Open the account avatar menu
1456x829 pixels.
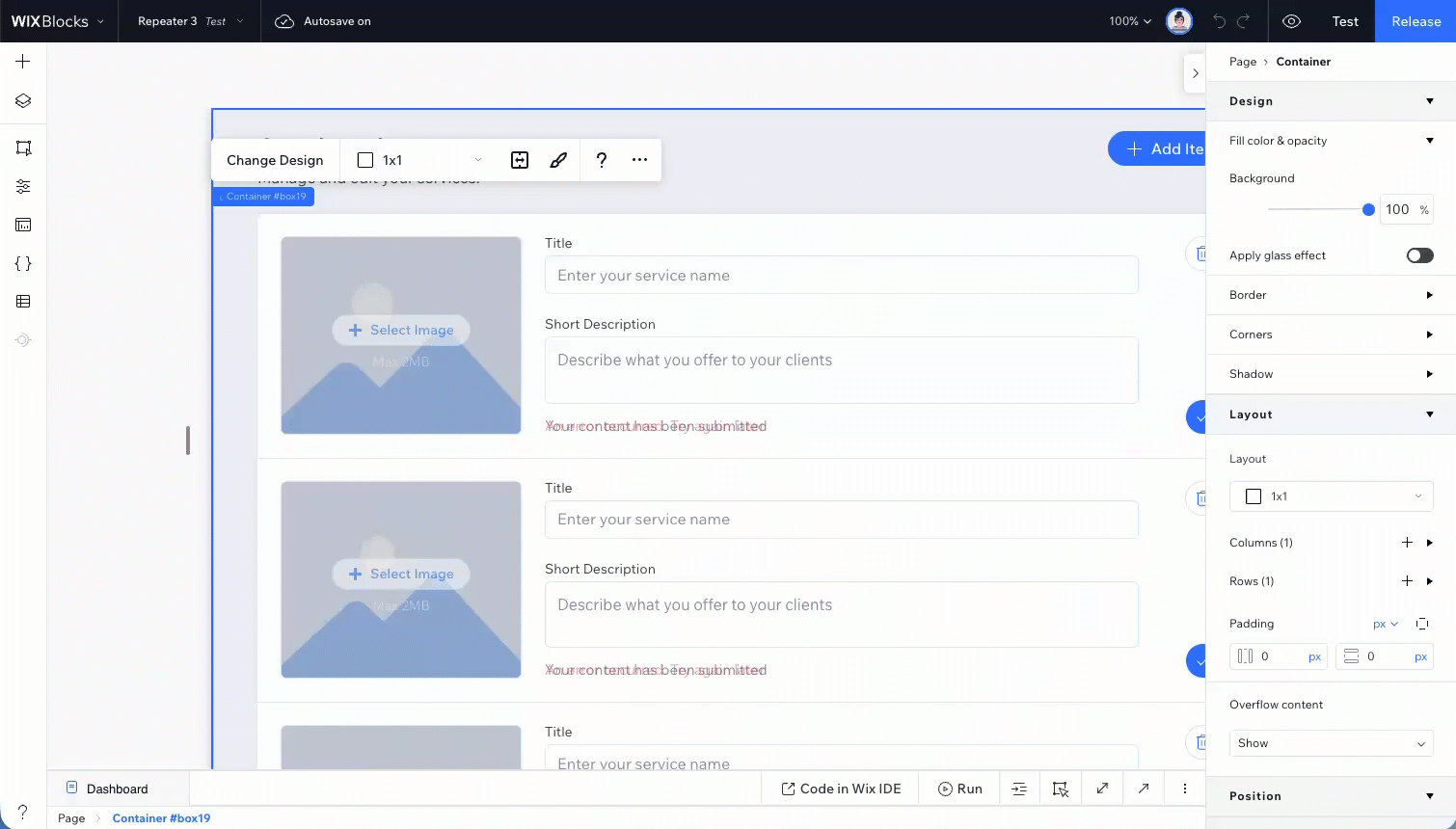point(1179,21)
